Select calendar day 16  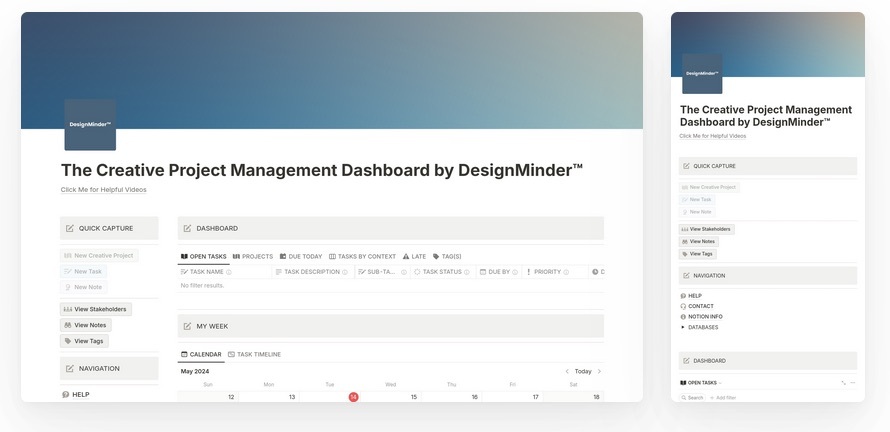475,397
